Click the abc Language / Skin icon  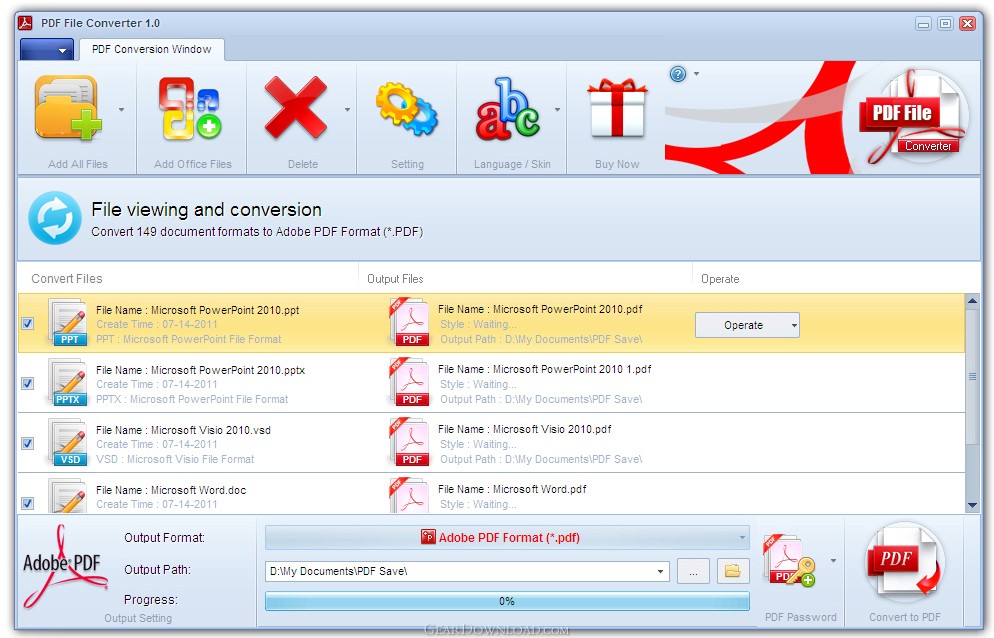[507, 108]
